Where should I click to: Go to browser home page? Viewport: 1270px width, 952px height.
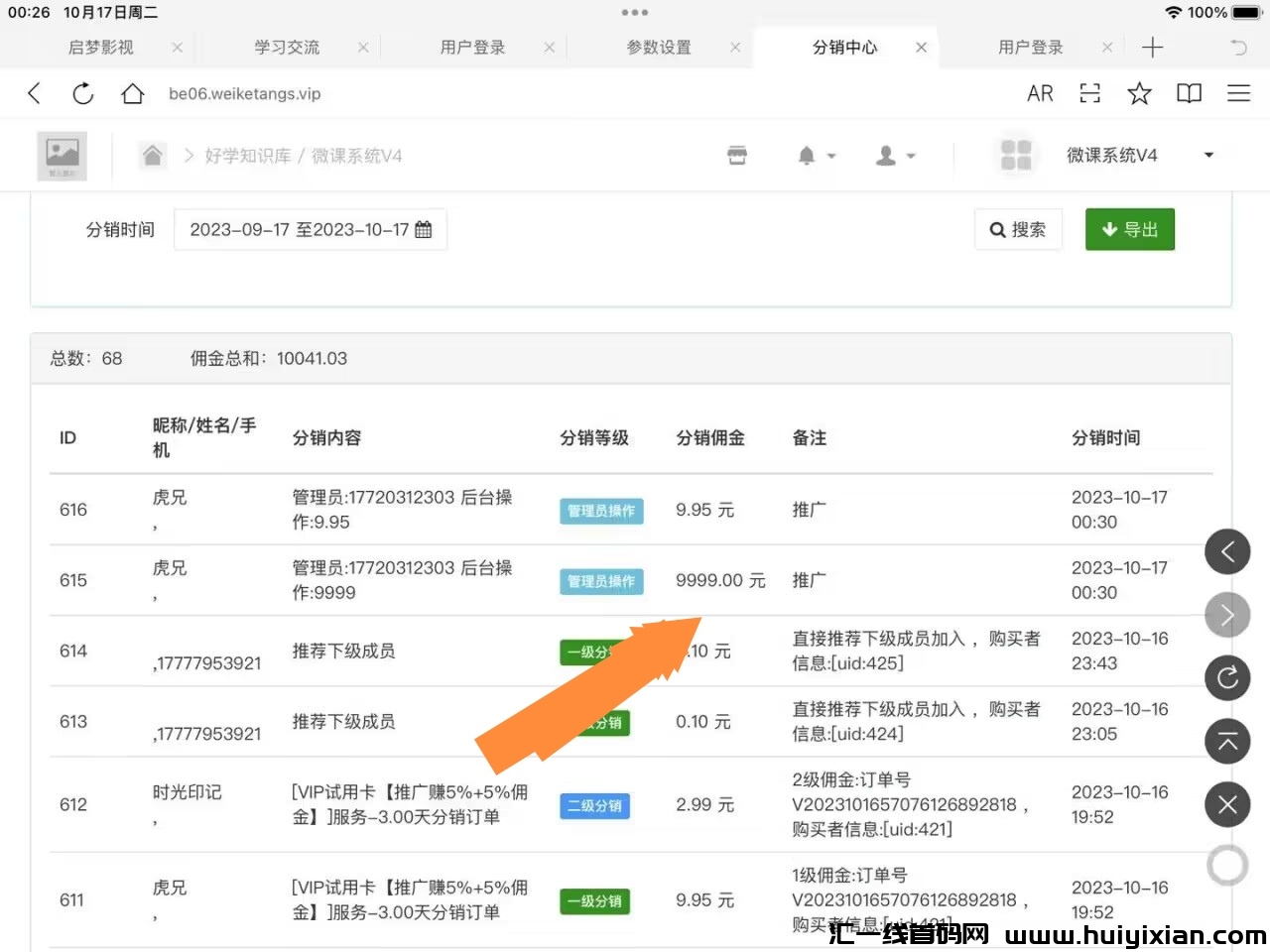tap(132, 93)
